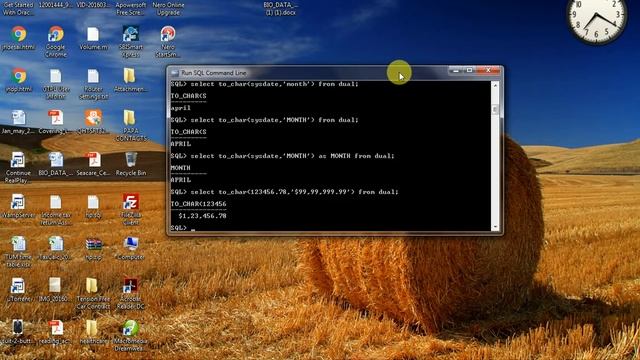Select 'Get Started With Orac..' desktop label
640x360 pixels.
18,9
